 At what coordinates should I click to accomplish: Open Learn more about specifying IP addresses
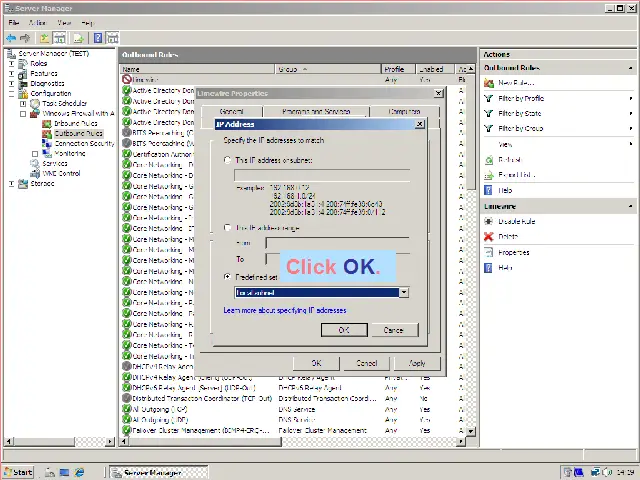pos(285,311)
